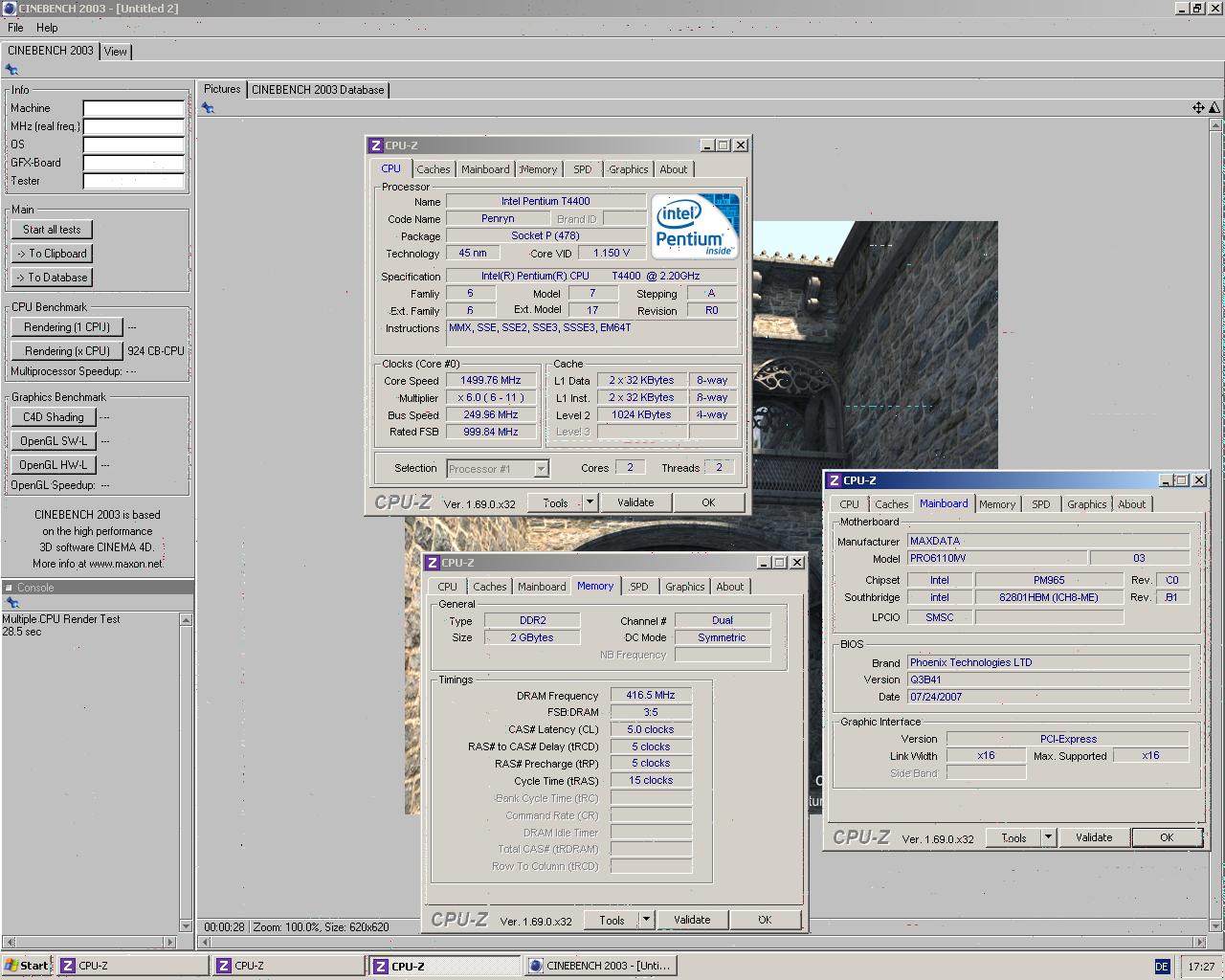Click Validate in the CPU window
The image size is (1225, 980).
(635, 502)
